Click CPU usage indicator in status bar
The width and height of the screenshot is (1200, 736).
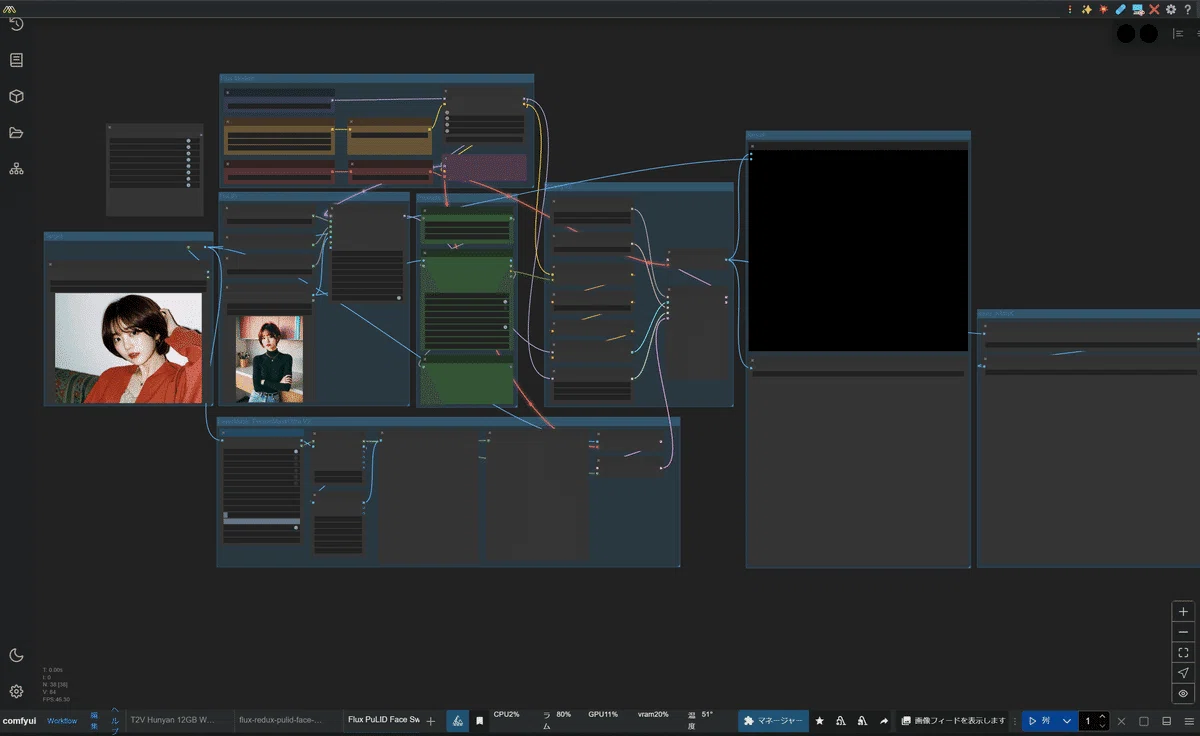[x=506, y=715]
